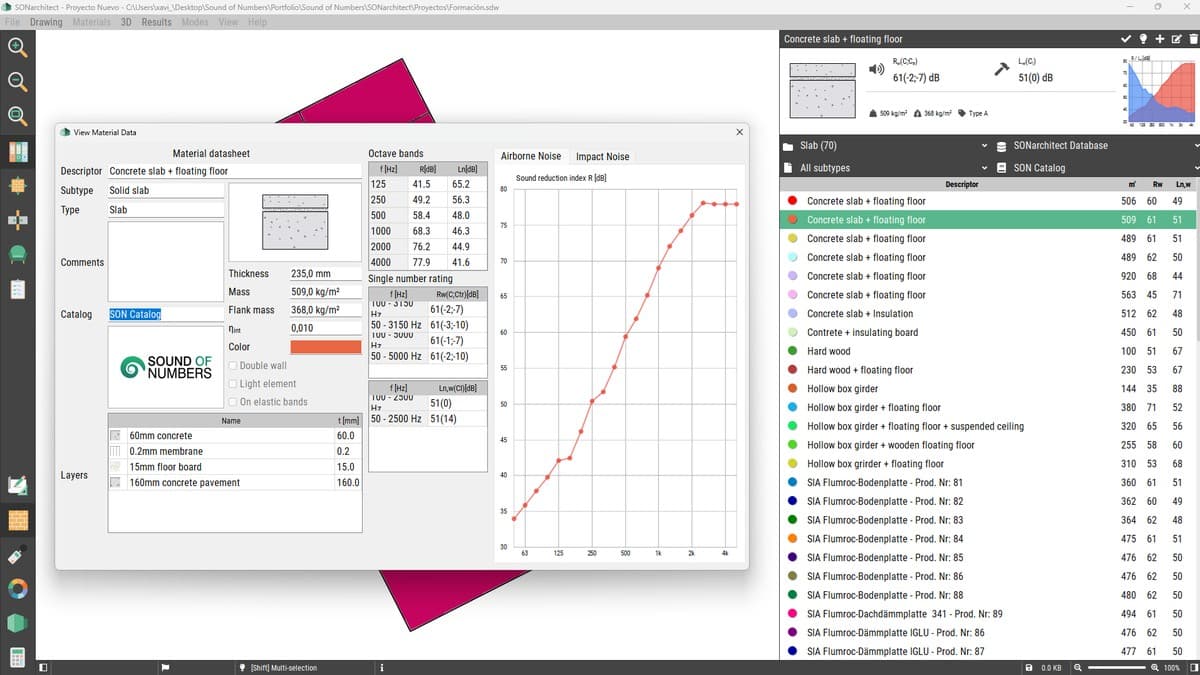
Task: Open the calculator icon in sidebar
Action: pyautogui.click(x=17, y=657)
